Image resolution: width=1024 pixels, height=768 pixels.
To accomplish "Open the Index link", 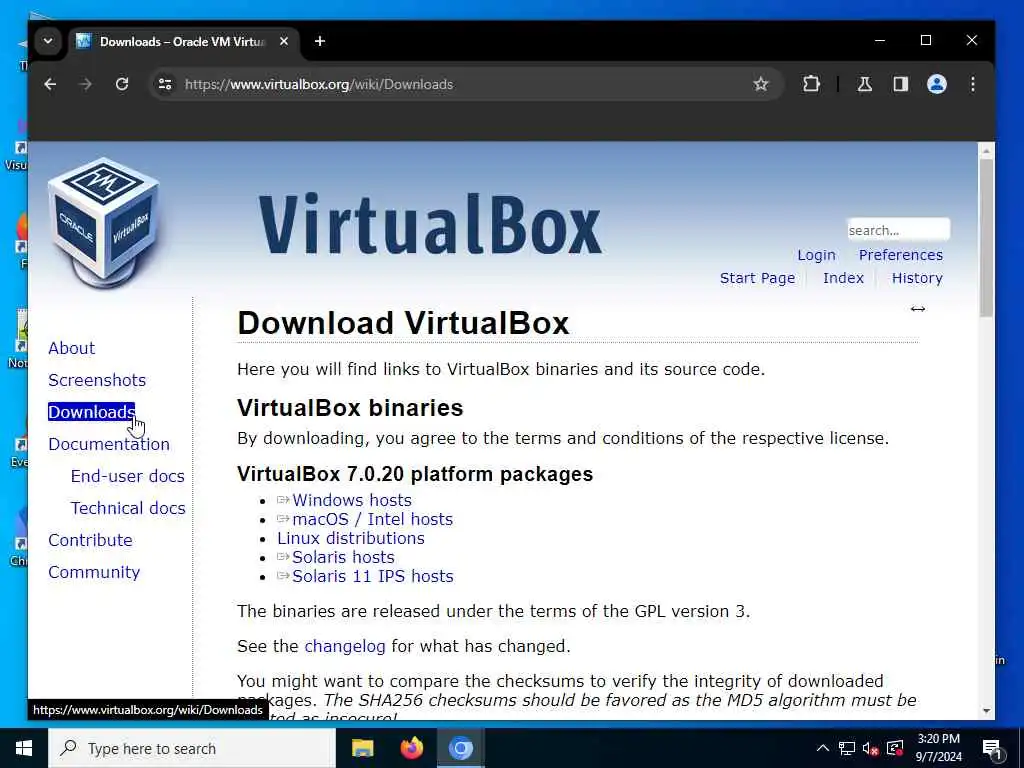I will pos(843,278).
